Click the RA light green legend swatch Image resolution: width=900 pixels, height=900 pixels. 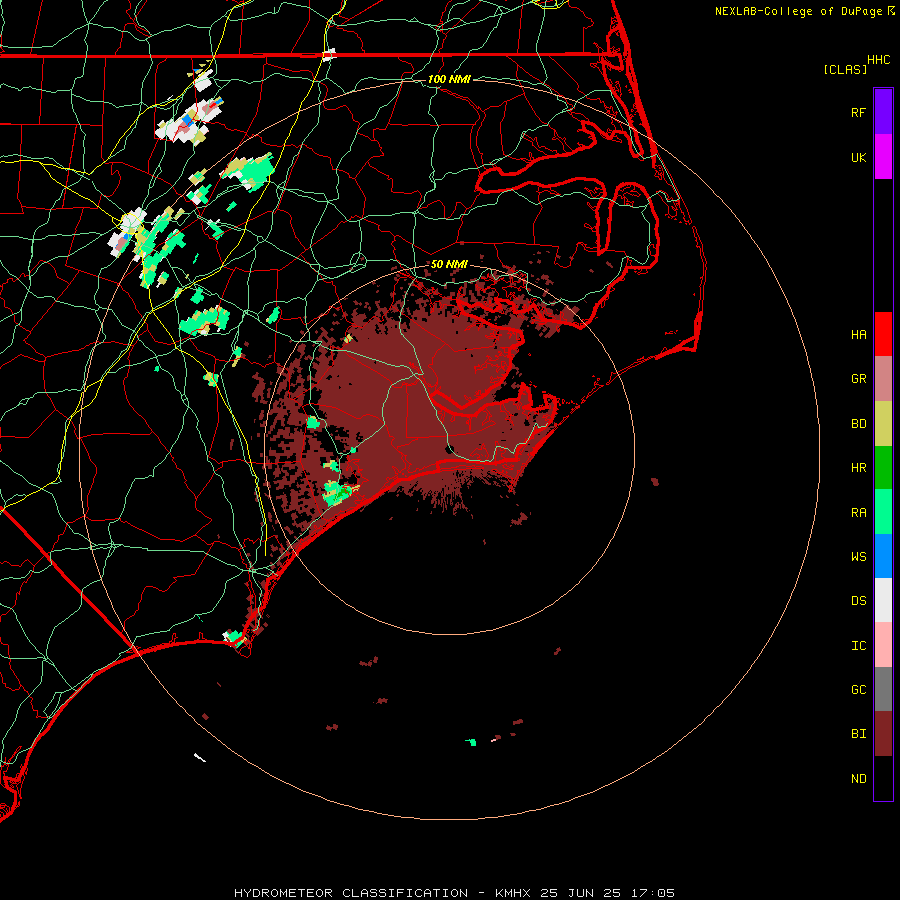[883, 512]
